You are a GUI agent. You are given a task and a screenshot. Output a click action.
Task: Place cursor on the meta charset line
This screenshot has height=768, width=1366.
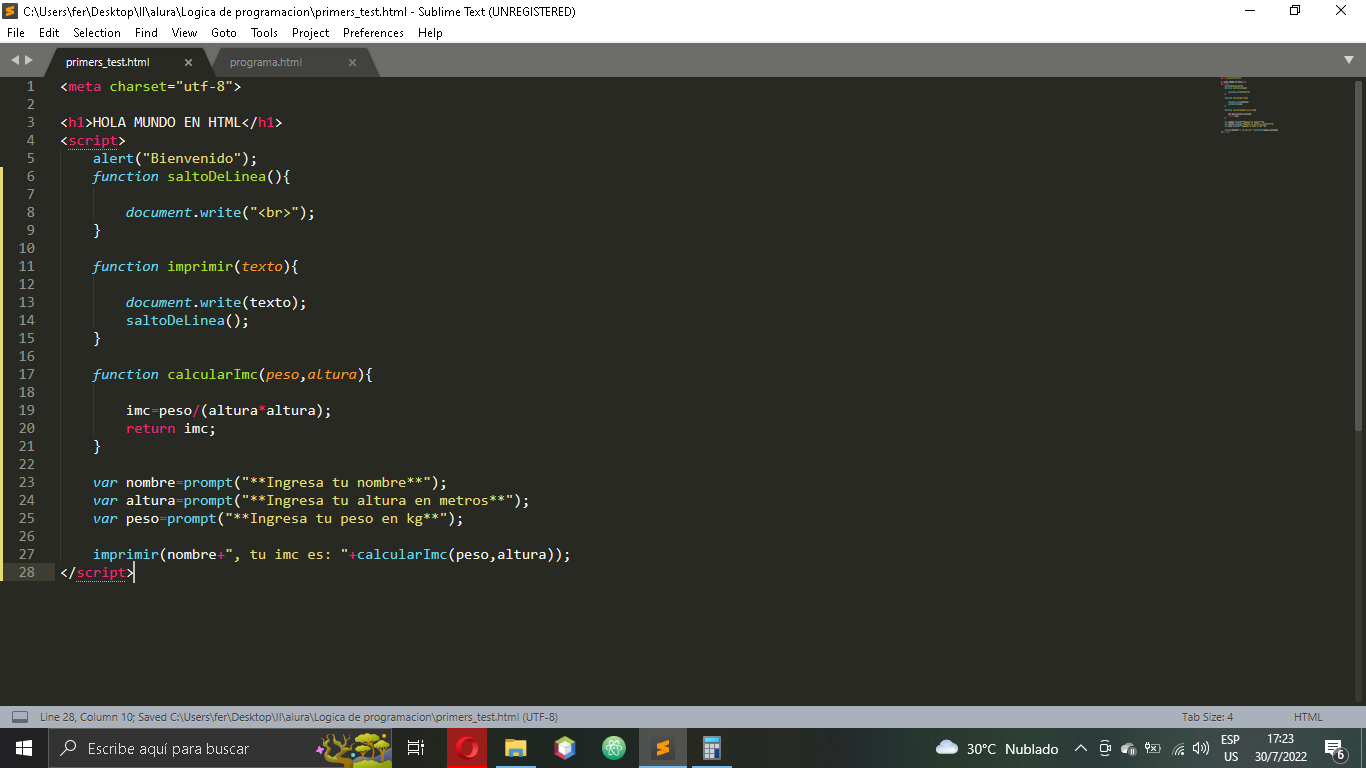click(x=150, y=86)
